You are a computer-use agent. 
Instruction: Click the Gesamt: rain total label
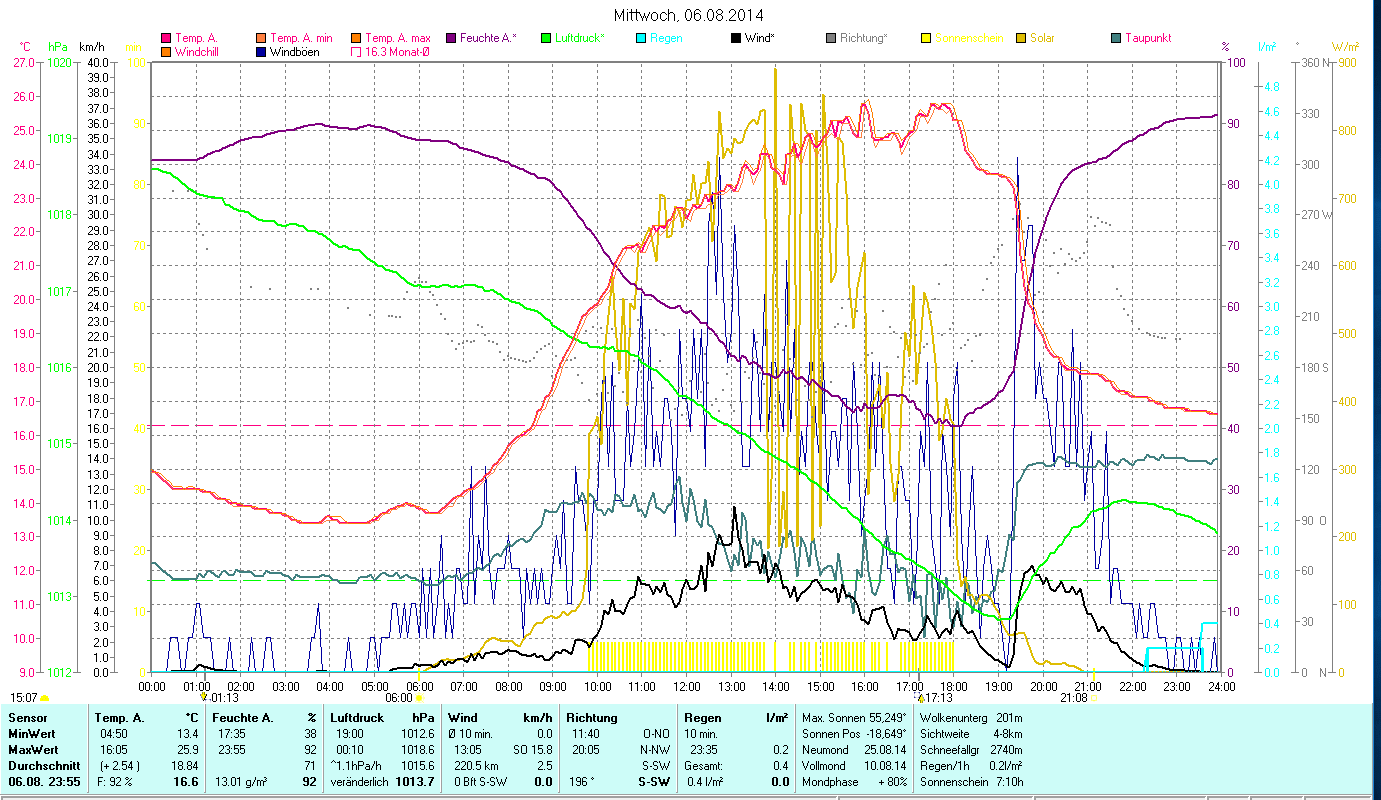click(x=703, y=765)
